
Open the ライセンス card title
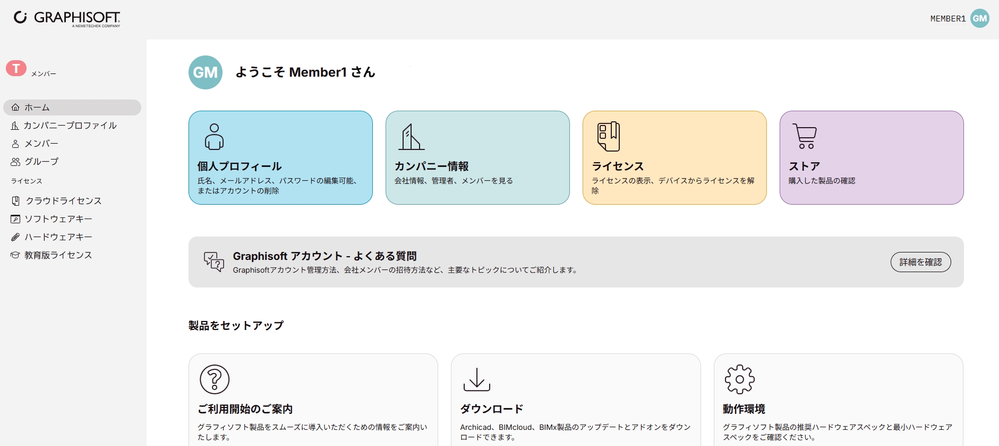(617, 166)
